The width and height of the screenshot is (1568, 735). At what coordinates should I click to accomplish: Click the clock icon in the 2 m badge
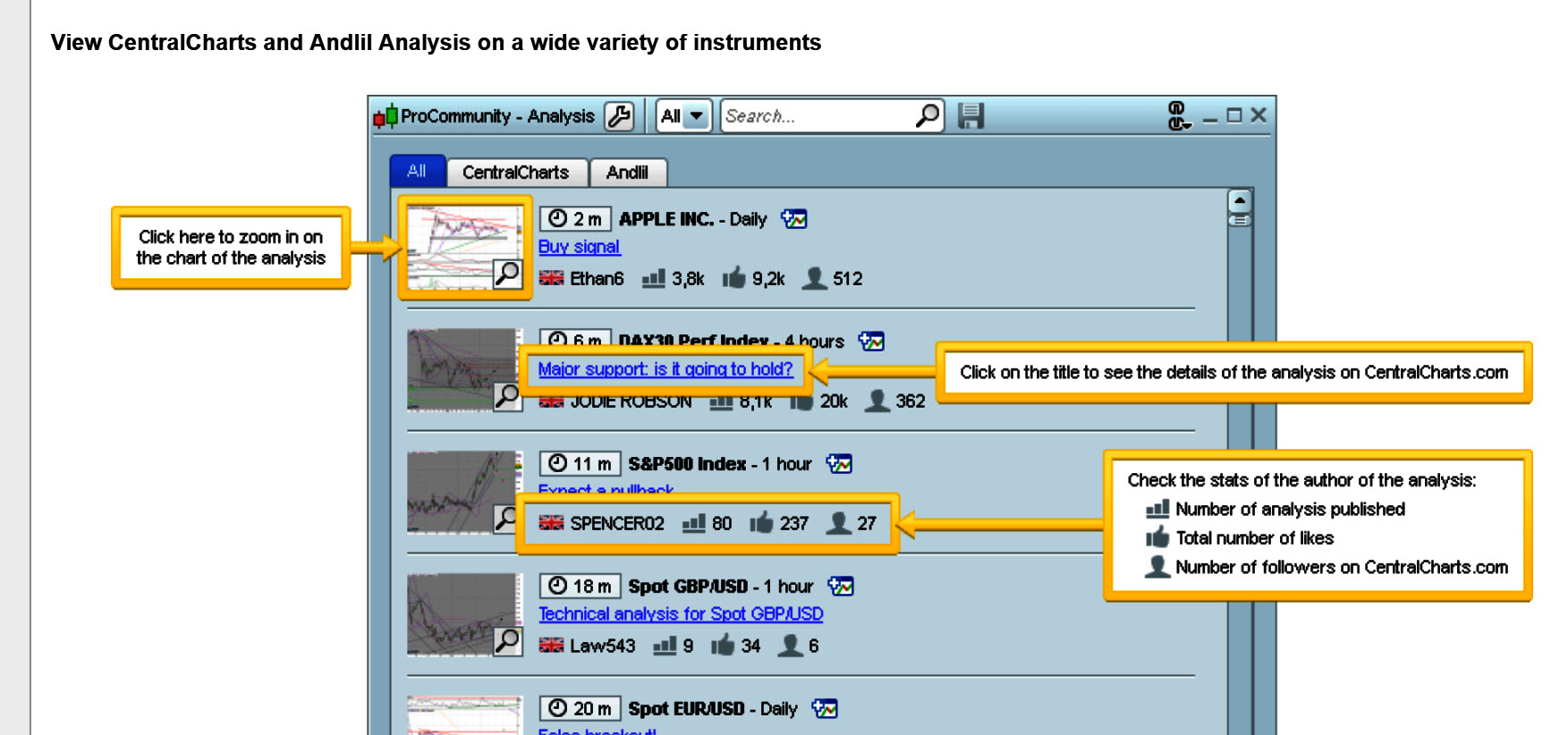pos(557,218)
